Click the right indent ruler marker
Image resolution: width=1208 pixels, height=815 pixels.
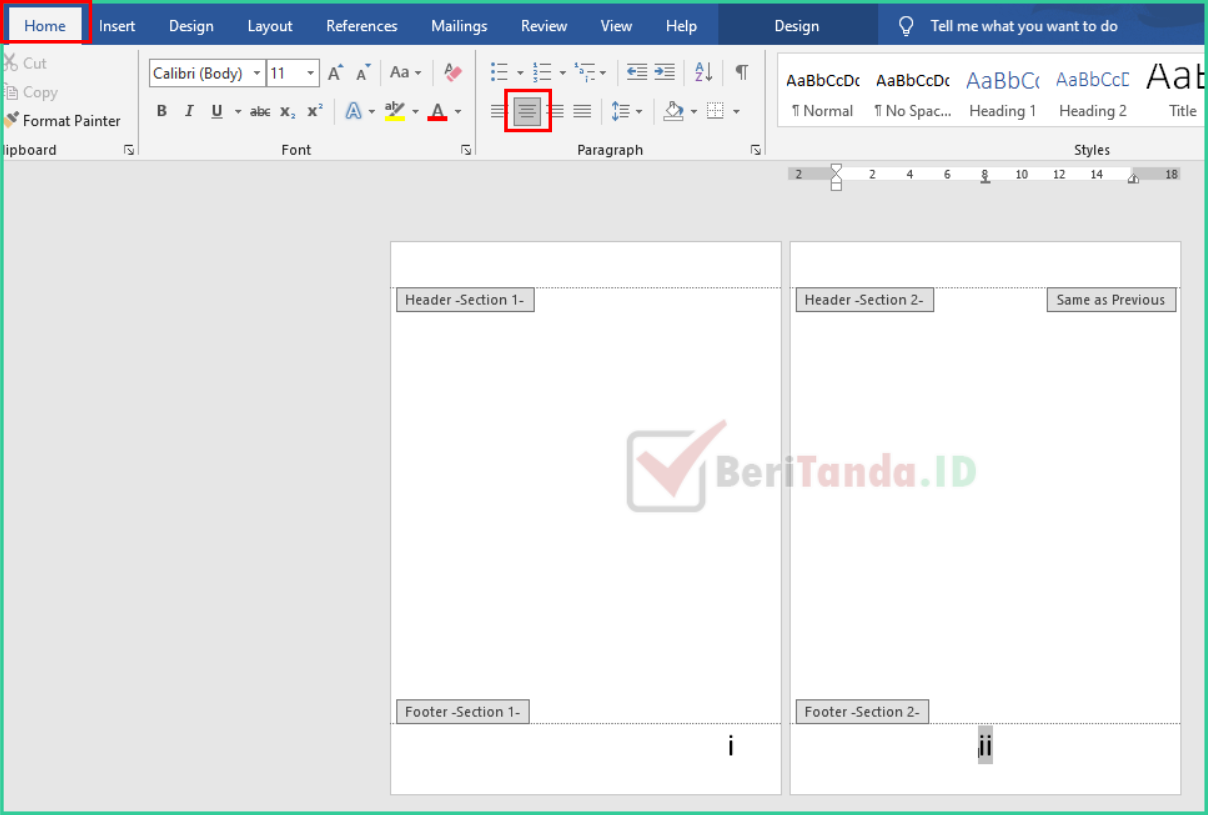pyautogui.click(x=1133, y=178)
